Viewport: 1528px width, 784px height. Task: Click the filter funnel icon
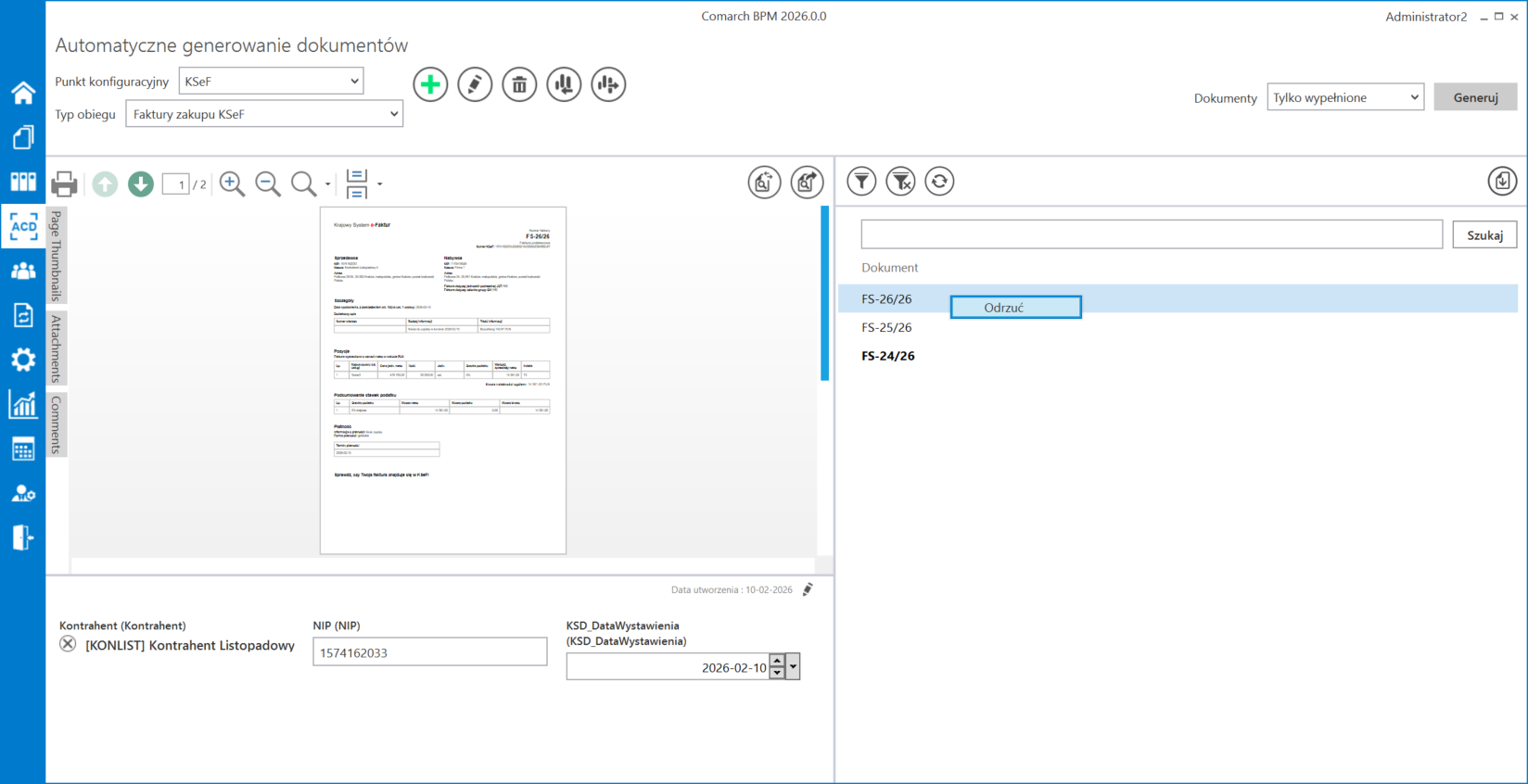click(x=861, y=182)
